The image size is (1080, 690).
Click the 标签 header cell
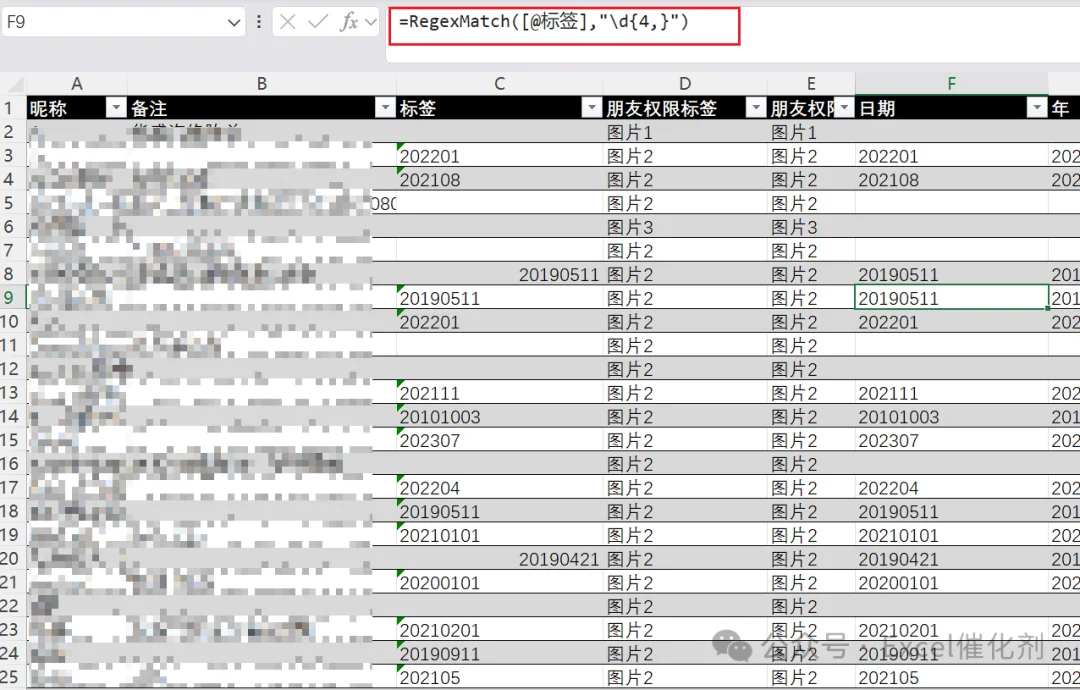click(499, 108)
